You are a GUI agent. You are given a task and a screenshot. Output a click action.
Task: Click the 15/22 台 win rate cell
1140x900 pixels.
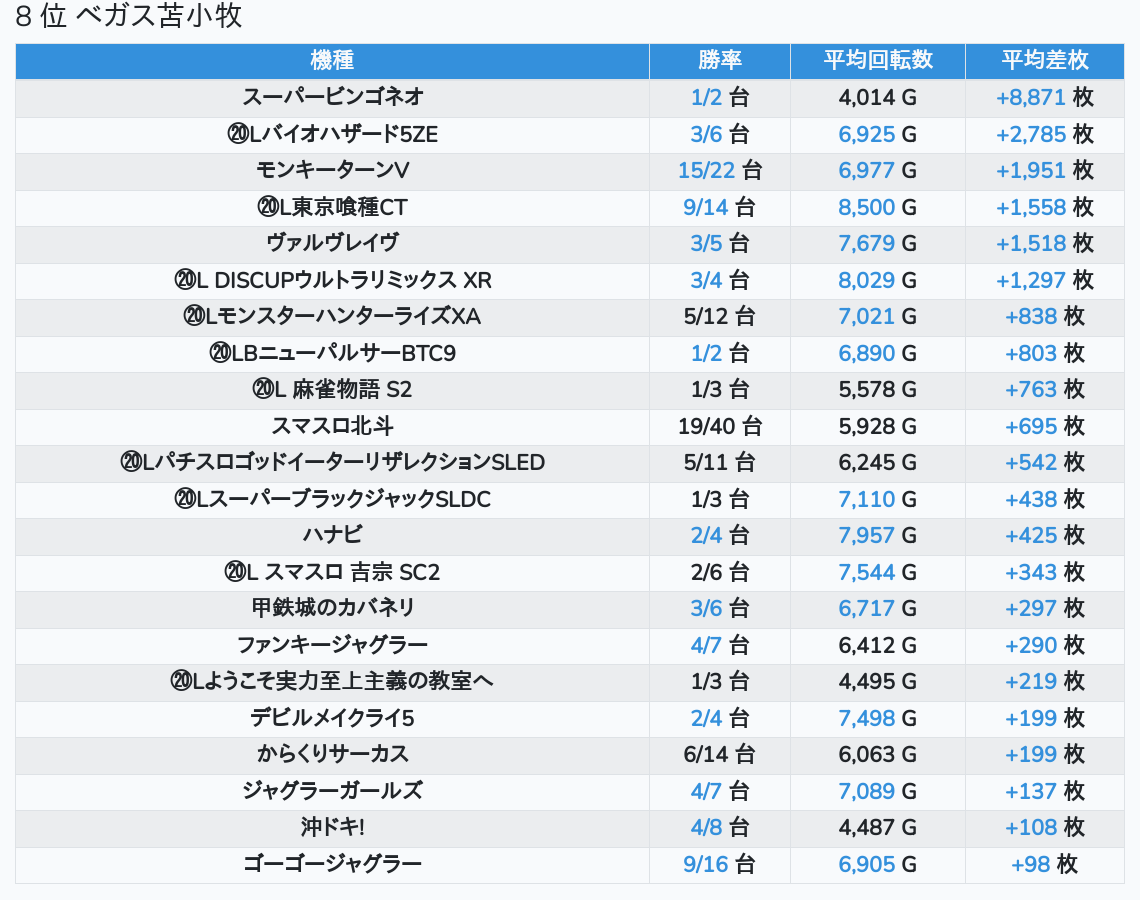(720, 171)
